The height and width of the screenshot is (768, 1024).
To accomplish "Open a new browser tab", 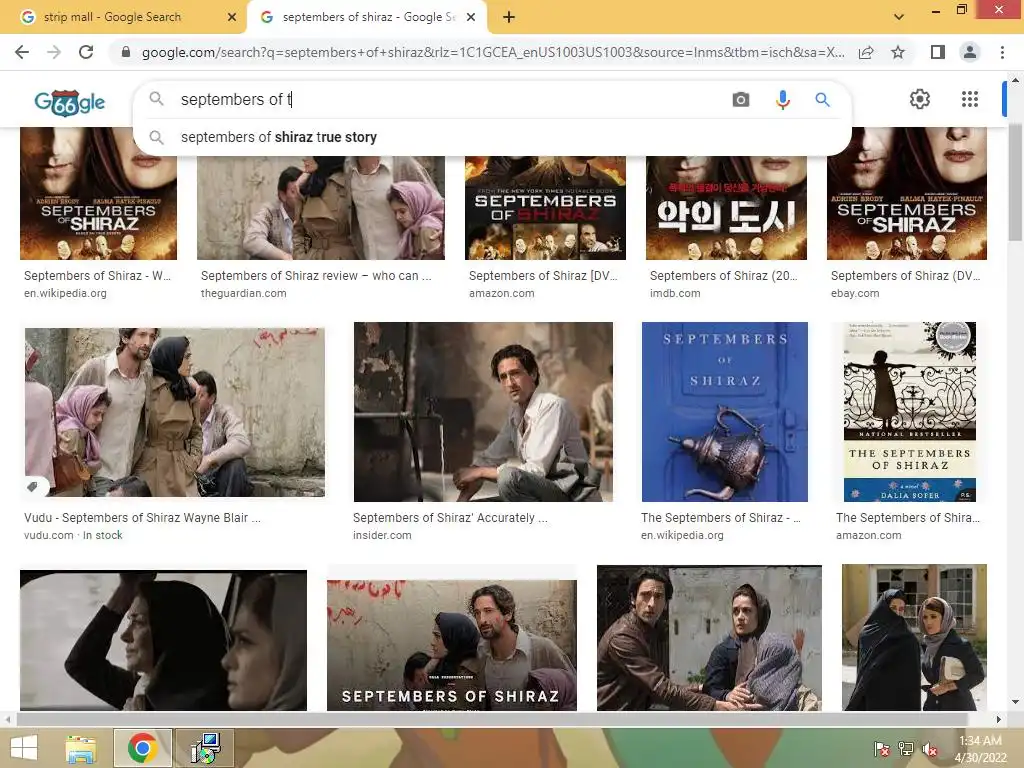I will pyautogui.click(x=509, y=18).
